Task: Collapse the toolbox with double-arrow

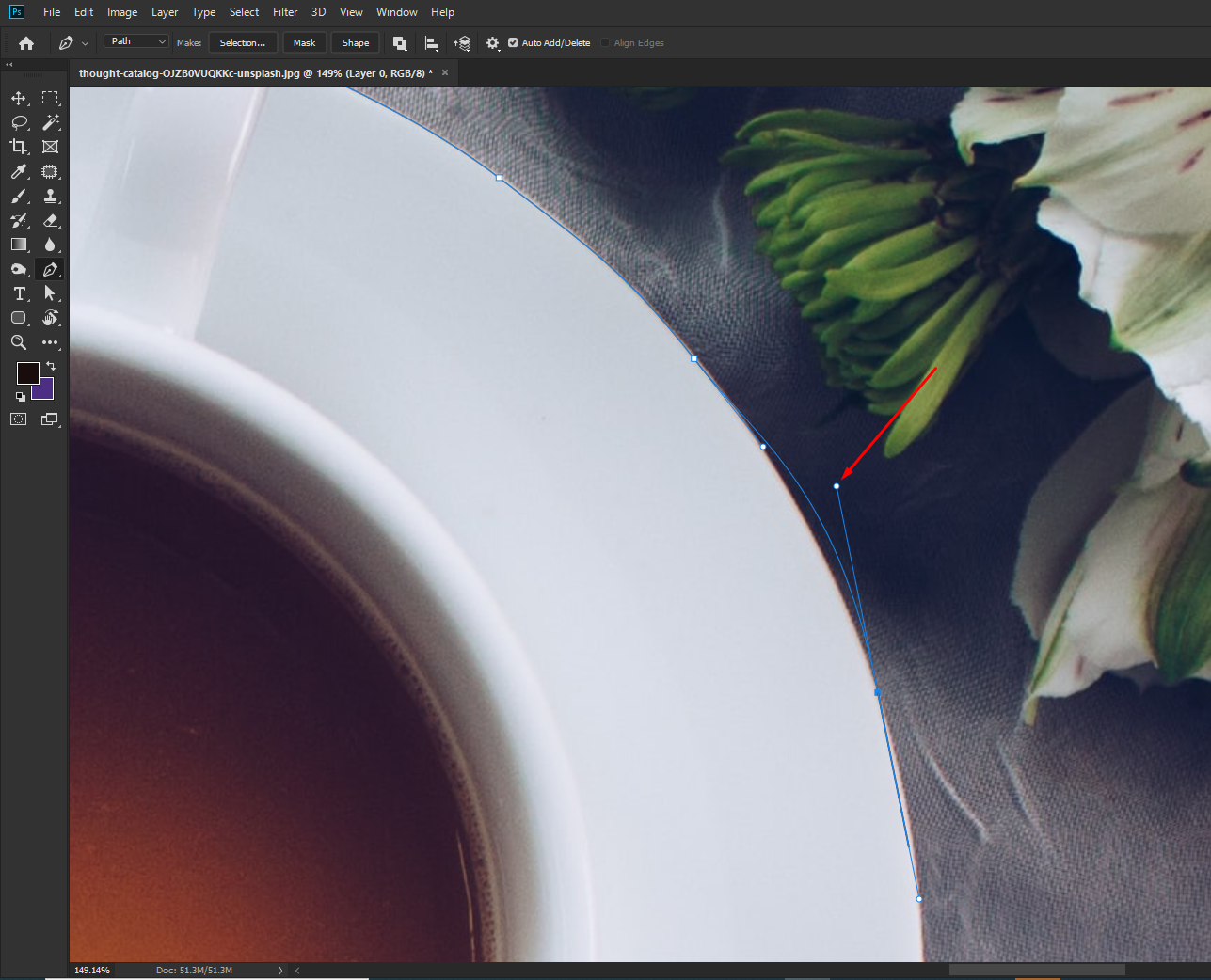Action: [9, 65]
